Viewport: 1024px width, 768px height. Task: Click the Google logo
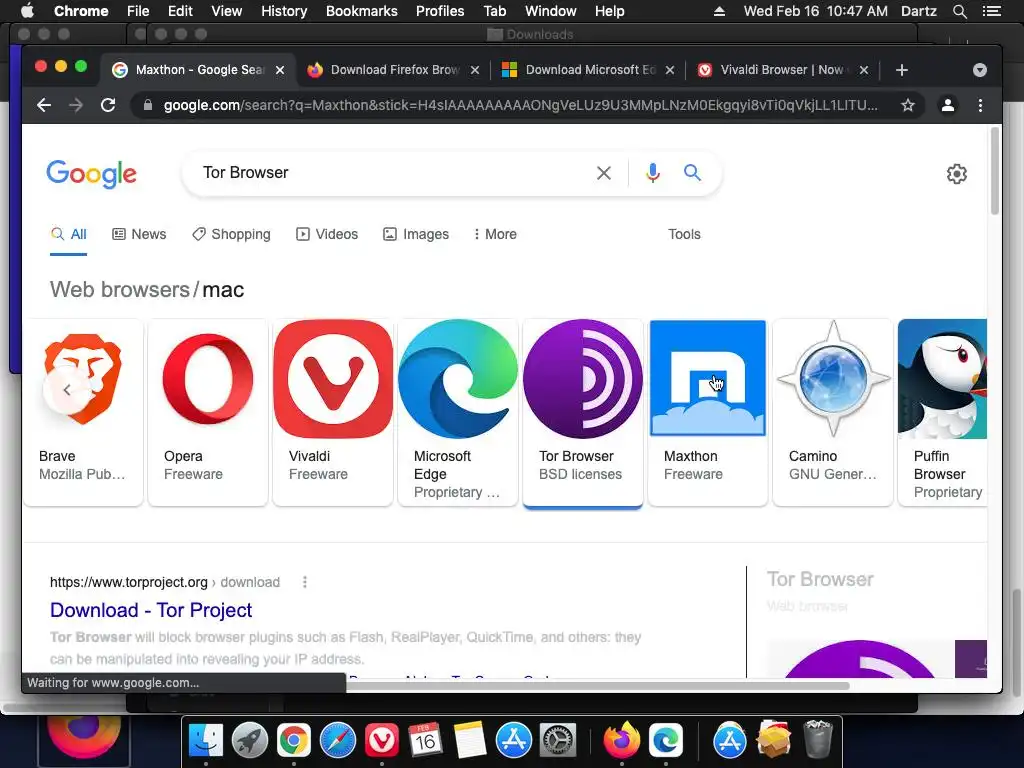91,174
